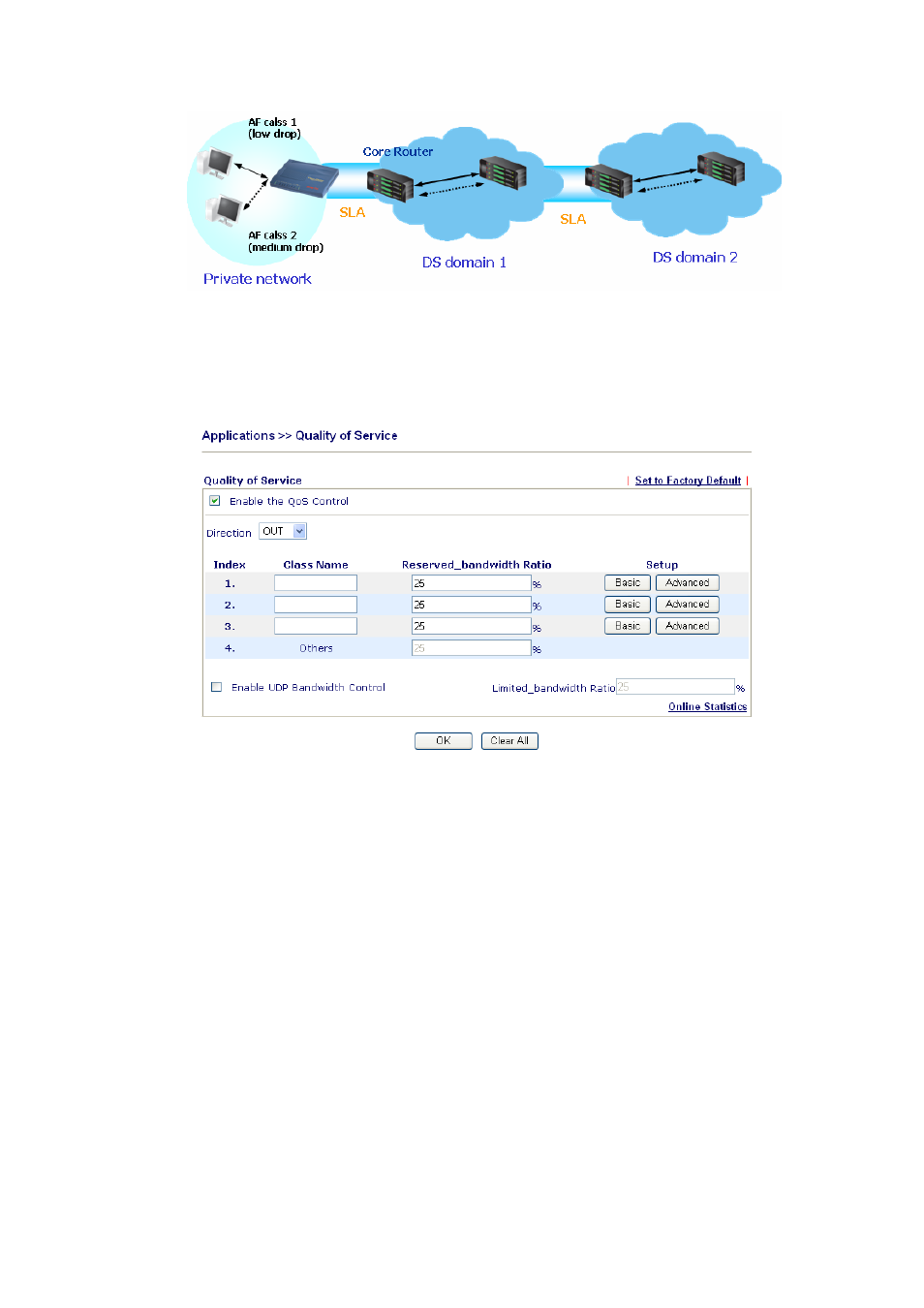Viewport: 924px width, 1308px height.
Task: Click Basic button for index 3
Action: click(628, 626)
